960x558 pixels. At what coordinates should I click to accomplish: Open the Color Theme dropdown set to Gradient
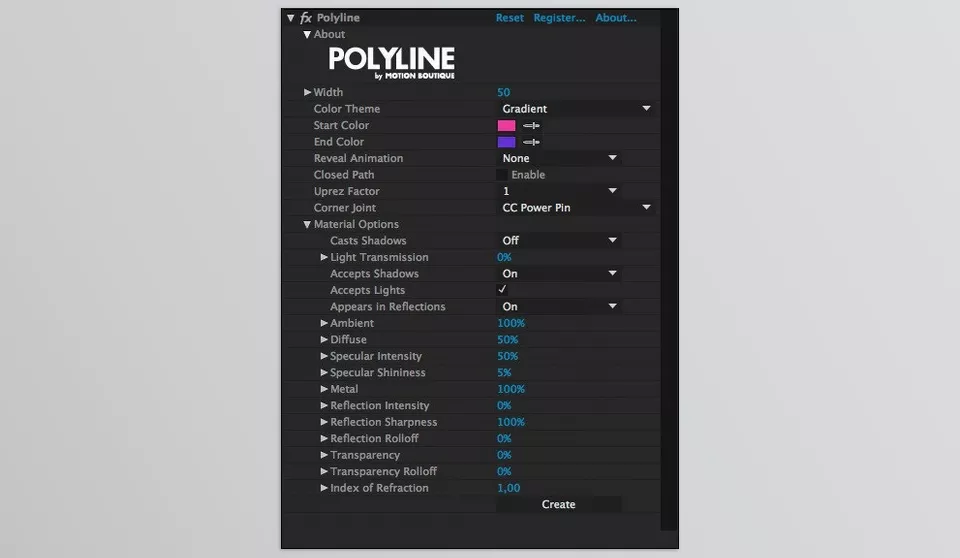(576, 108)
